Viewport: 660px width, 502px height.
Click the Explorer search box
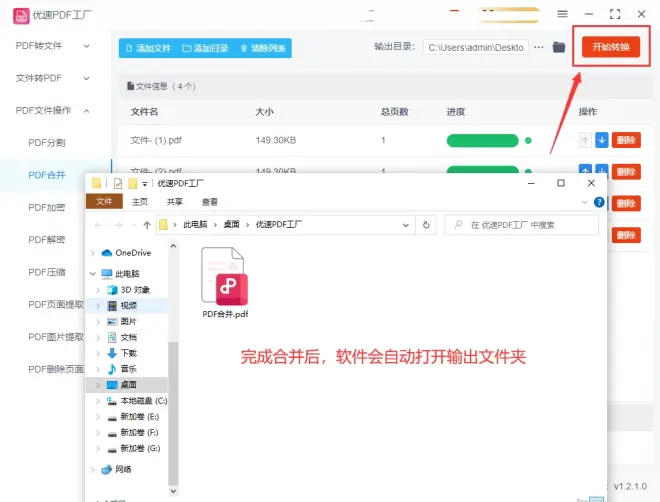(x=525, y=225)
